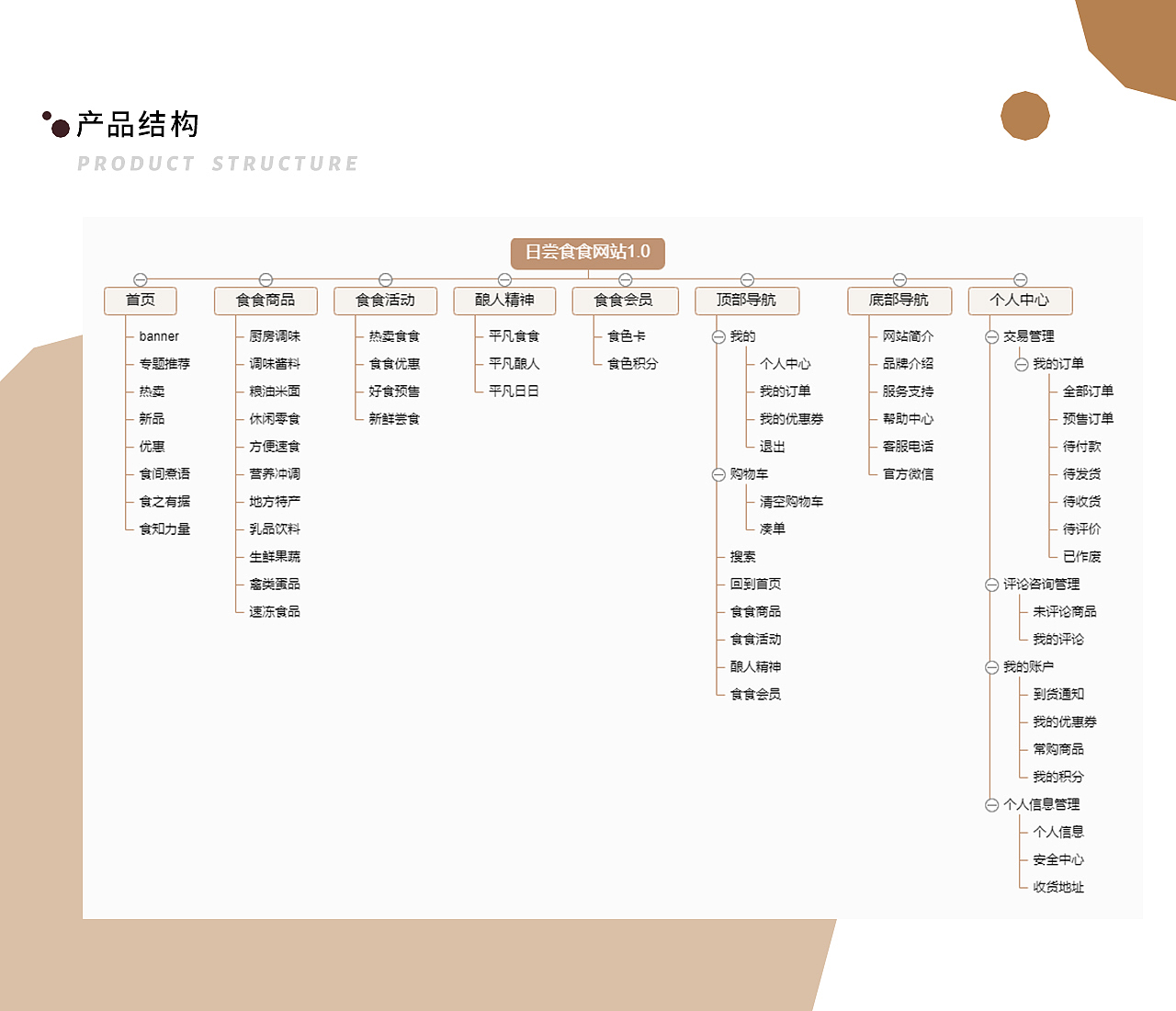Select the 顶部导航 node box
The height and width of the screenshot is (1011, 1176).
(746, 301)
